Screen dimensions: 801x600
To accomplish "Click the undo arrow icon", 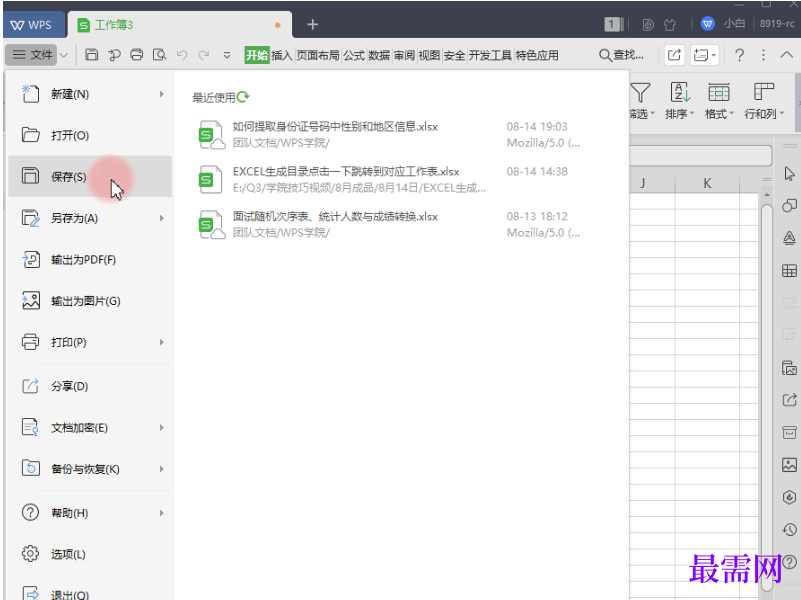I will click(x=182, y=55).
